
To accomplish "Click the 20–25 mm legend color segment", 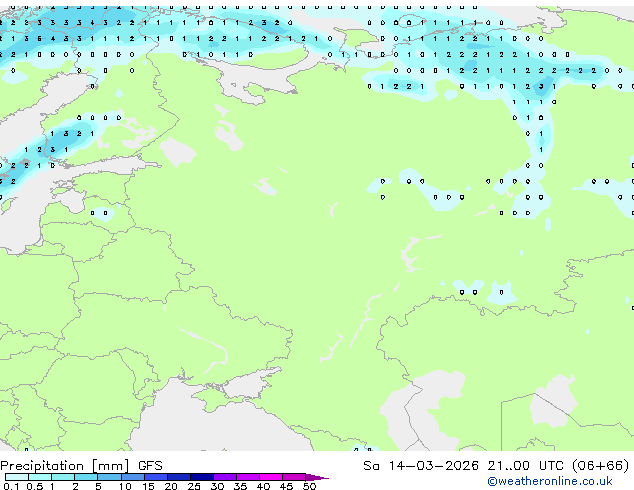I will tap(179, 477).
